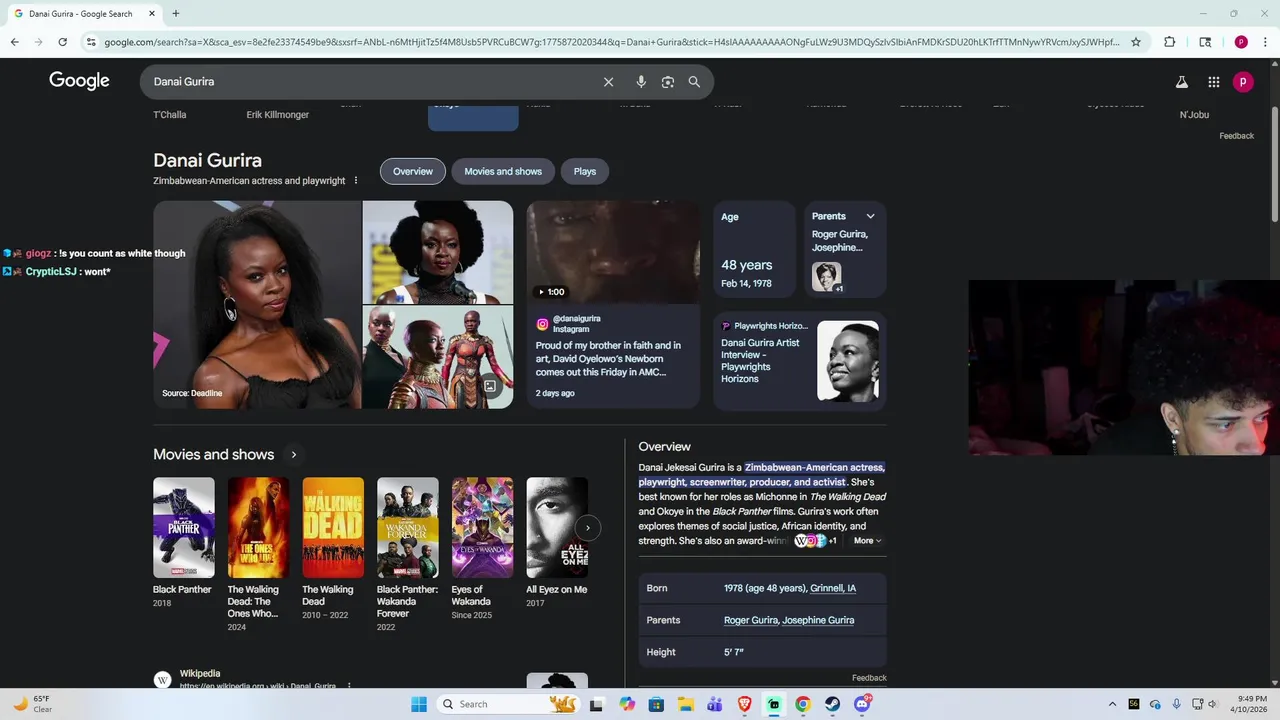The width and height of the screenshot is (1280, 720).
Task: Select the Overview tab
Action: click(413, 171)
